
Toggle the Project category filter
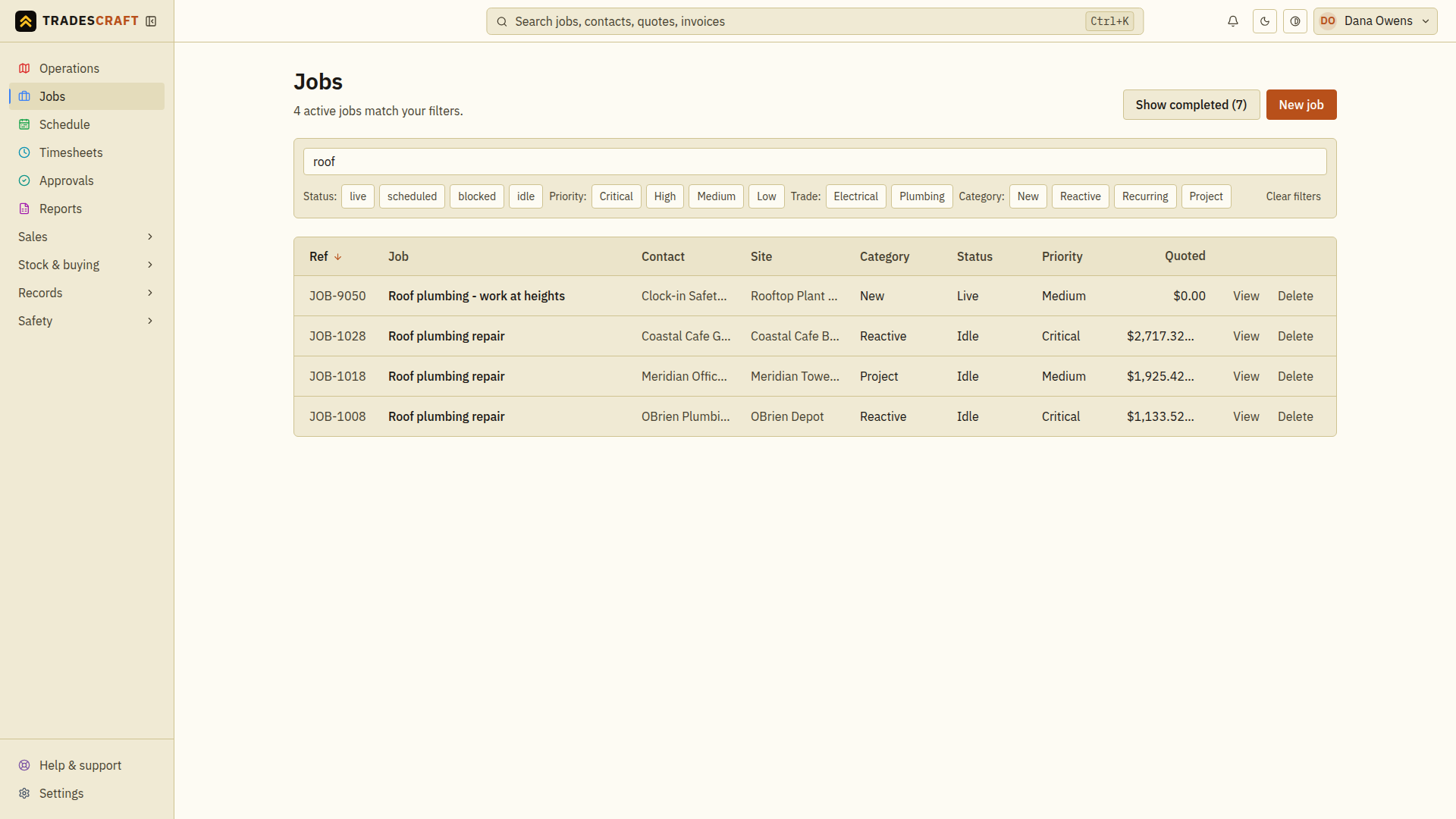coord(1206,196)
